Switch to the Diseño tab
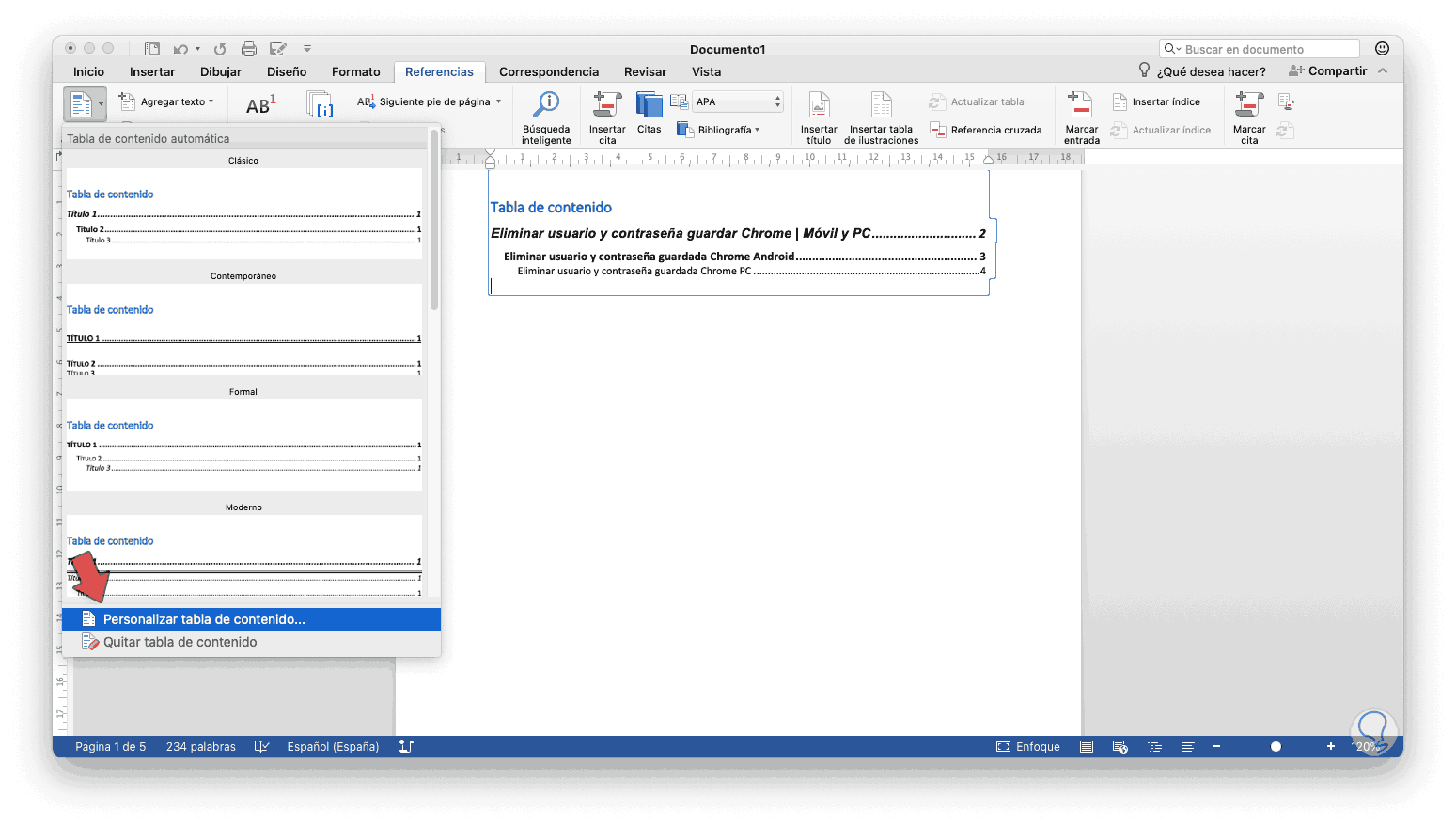This screenshot has height=827, width=1456. coord(287,71)
